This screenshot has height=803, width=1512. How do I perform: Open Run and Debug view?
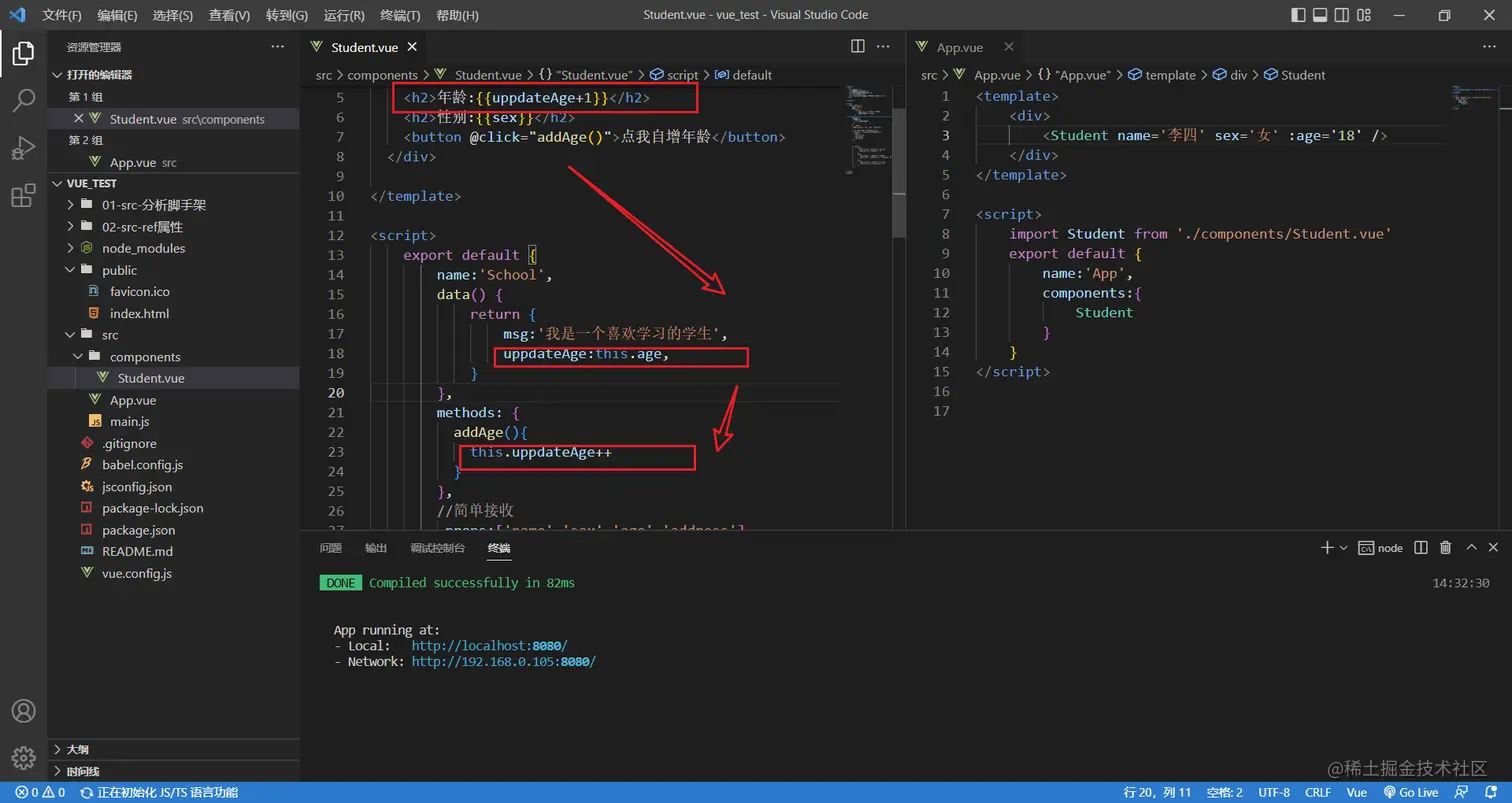(23, 148)
